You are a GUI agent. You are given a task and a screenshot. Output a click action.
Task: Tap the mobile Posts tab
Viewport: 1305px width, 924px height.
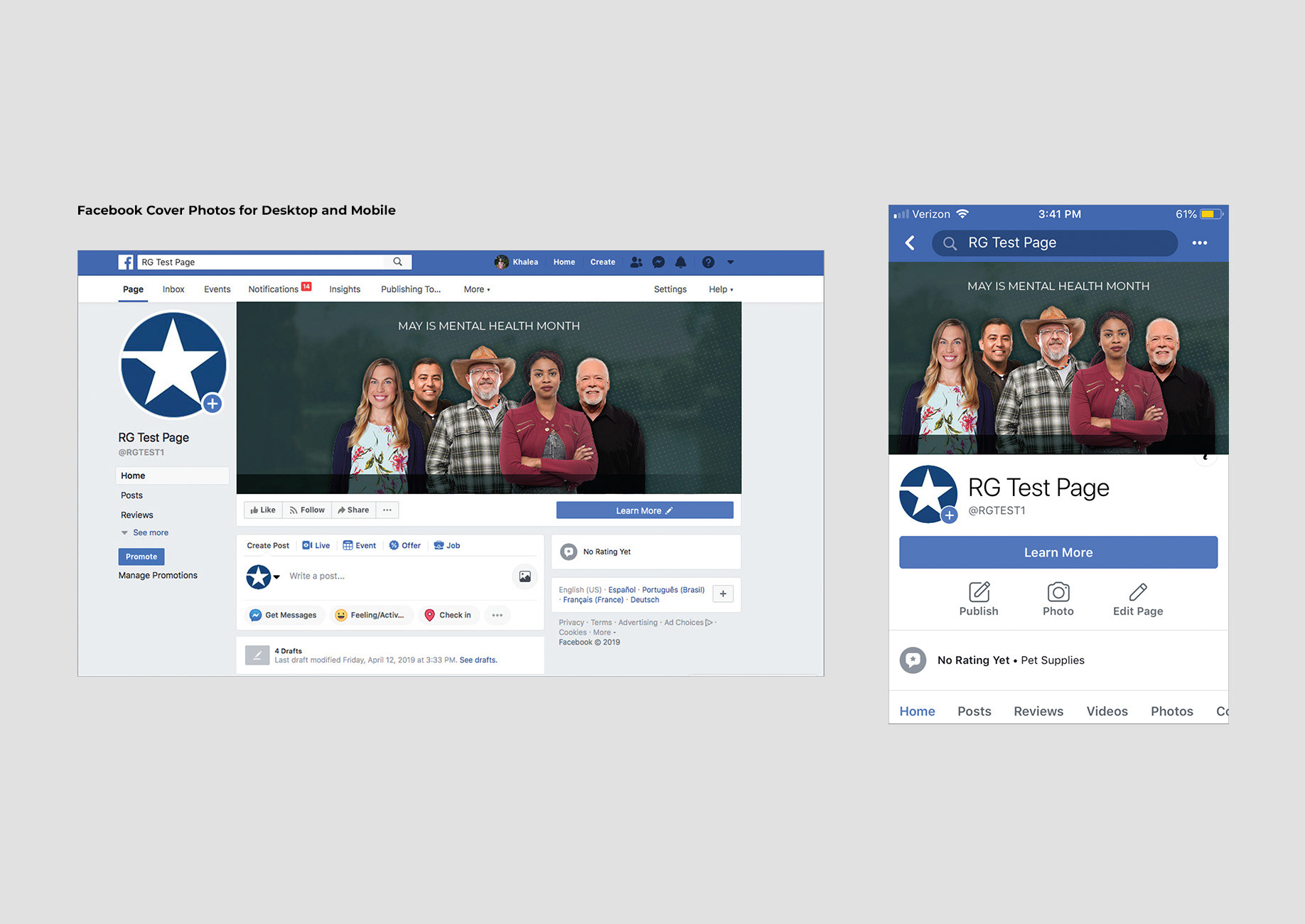tap(974, 711)
